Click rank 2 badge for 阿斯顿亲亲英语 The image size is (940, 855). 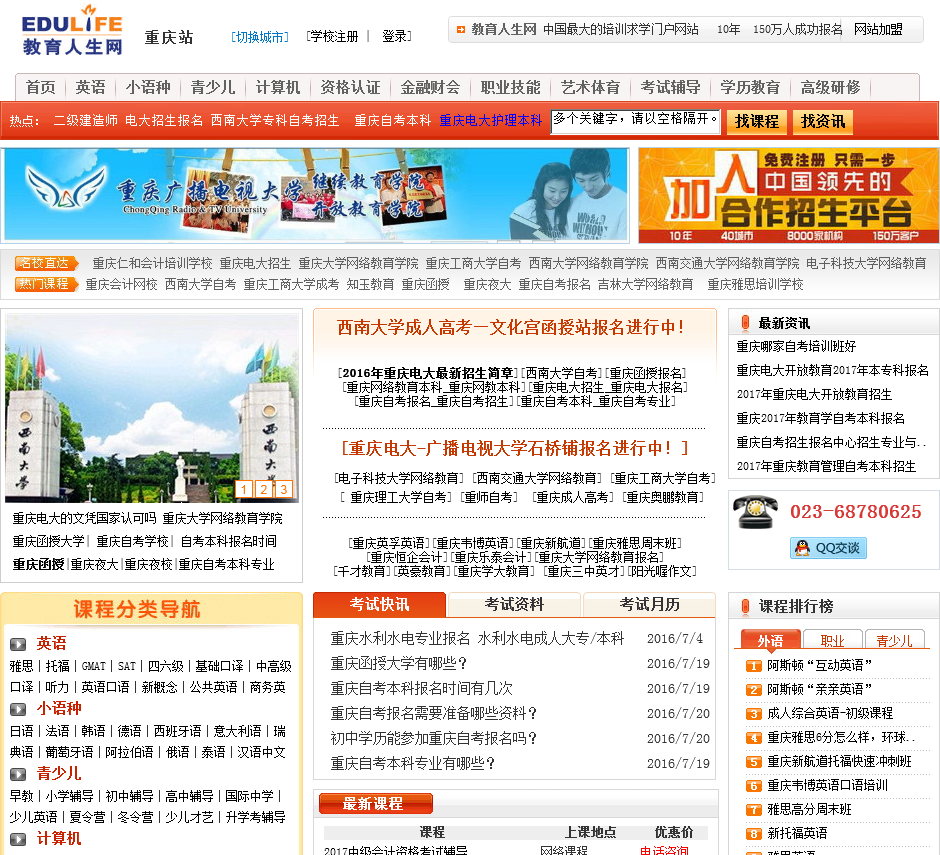pos(753,690)
